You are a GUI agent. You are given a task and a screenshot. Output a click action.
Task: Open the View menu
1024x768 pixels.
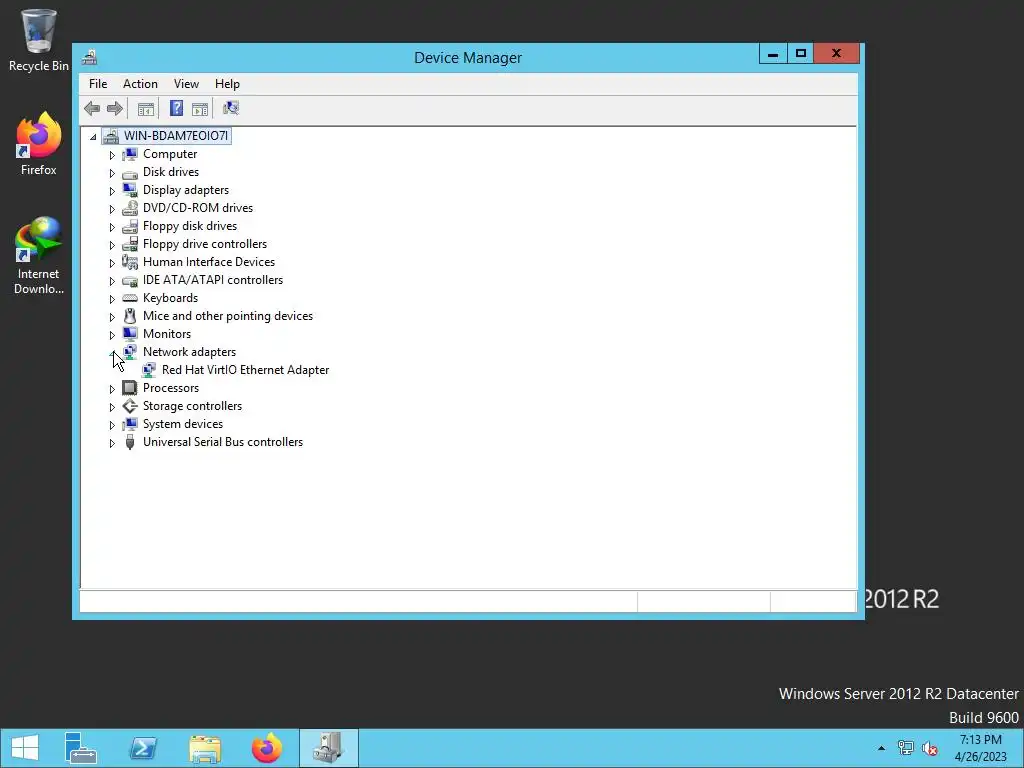[186, 84]
